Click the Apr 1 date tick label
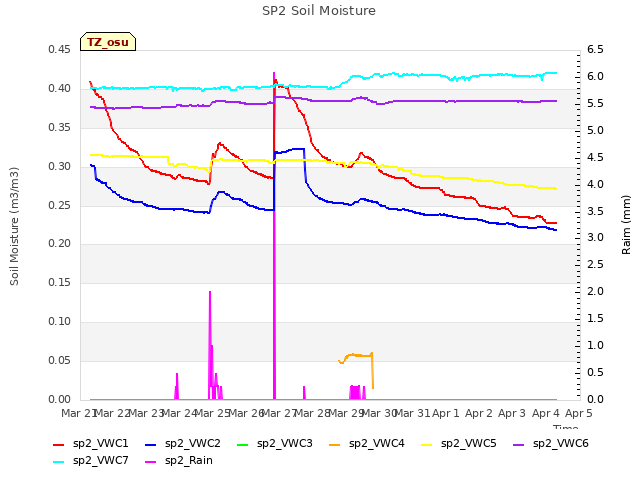This screenshot has width=640, height=480. pos(446,413)
